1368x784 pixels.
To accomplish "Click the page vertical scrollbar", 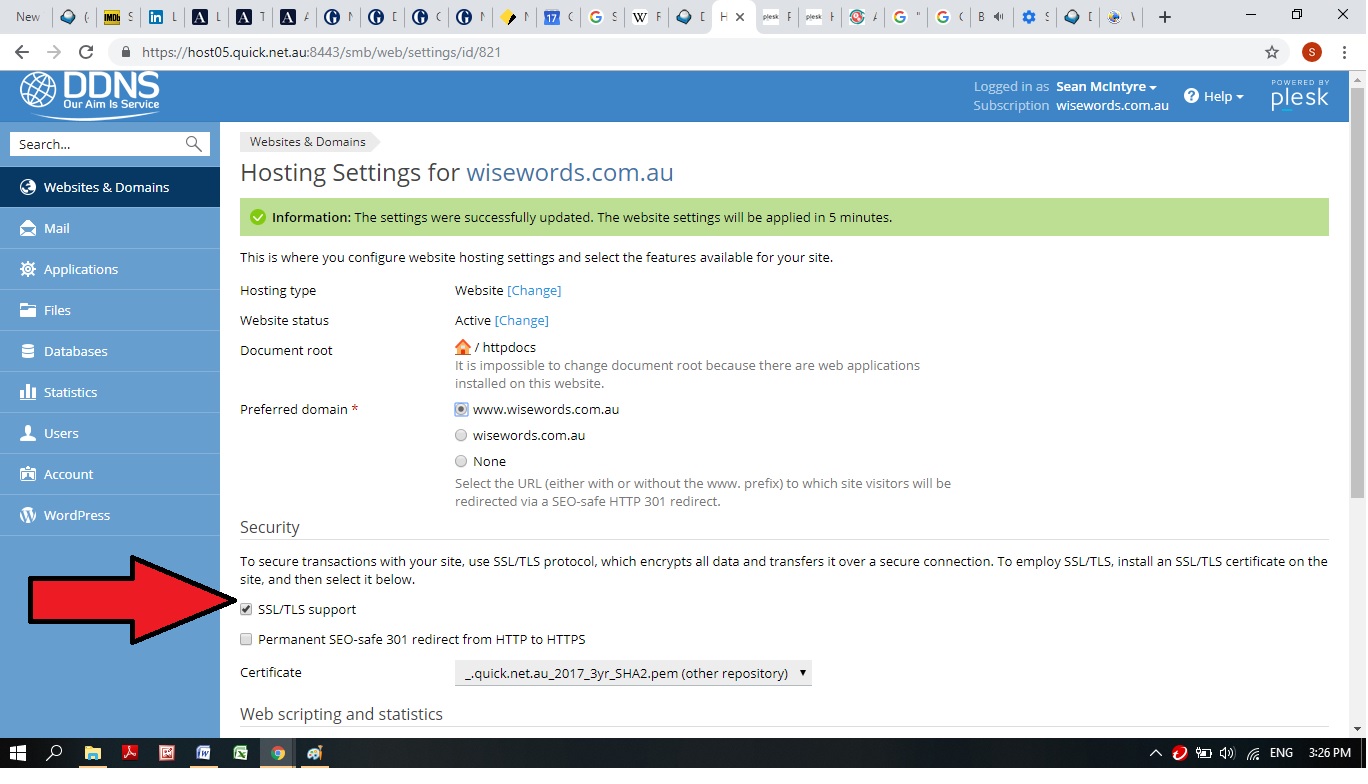I will (x=1357, y=291).
